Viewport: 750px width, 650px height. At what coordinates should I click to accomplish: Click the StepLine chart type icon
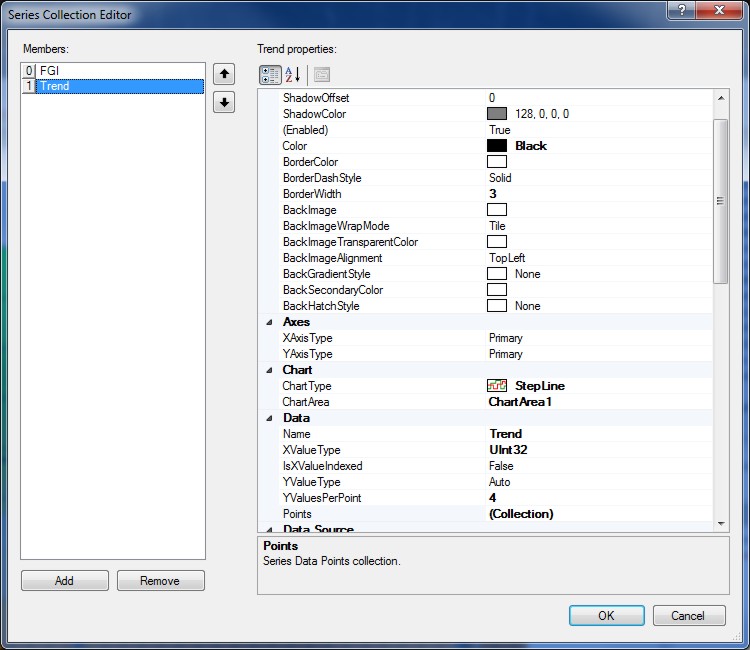497,386
